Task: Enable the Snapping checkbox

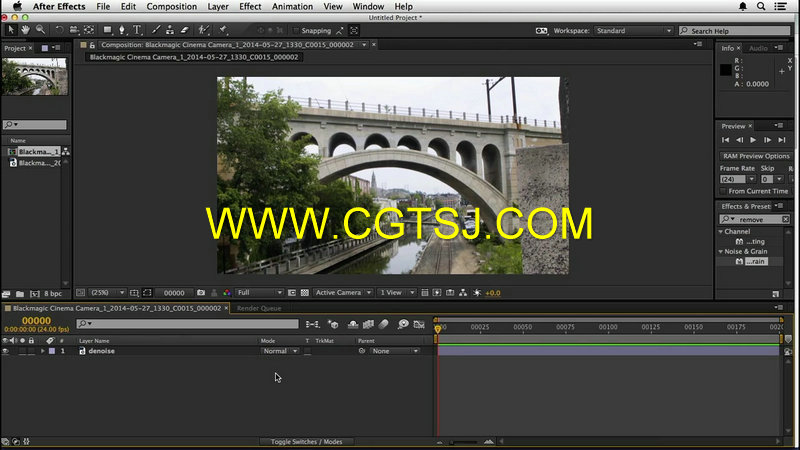Action: [295, 31]
